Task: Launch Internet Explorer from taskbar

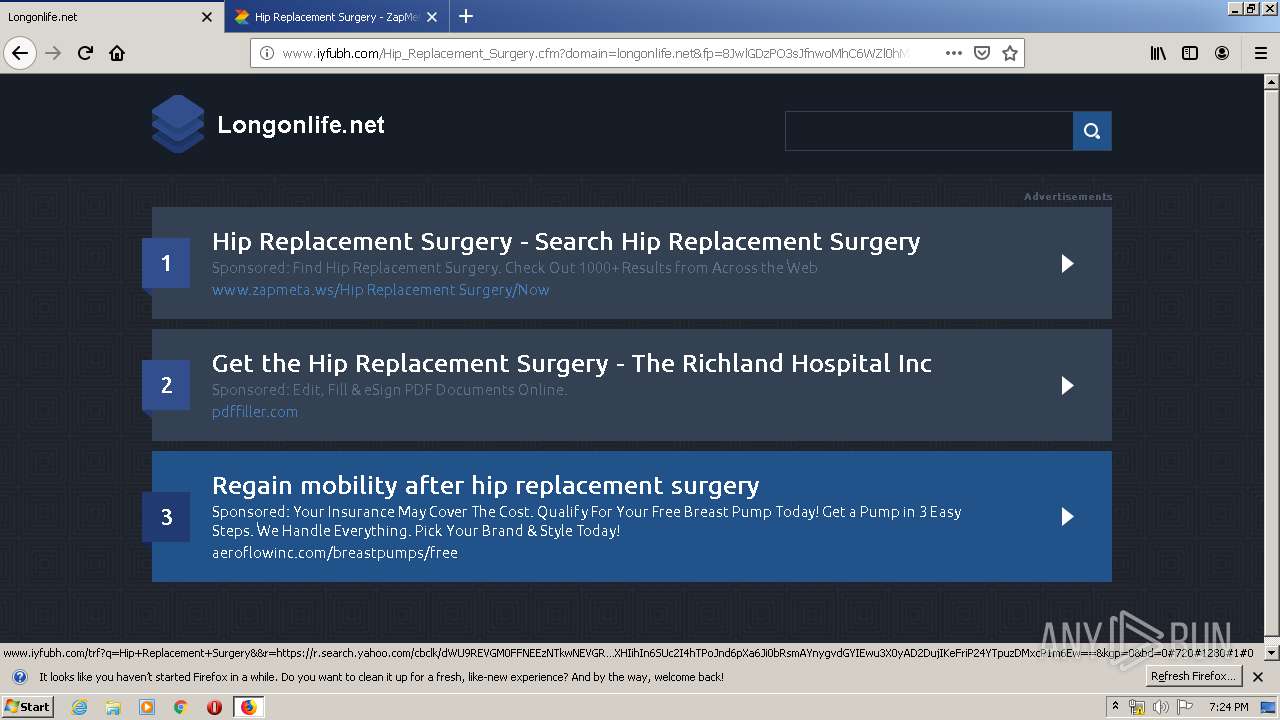Action: tap(79, 707)
